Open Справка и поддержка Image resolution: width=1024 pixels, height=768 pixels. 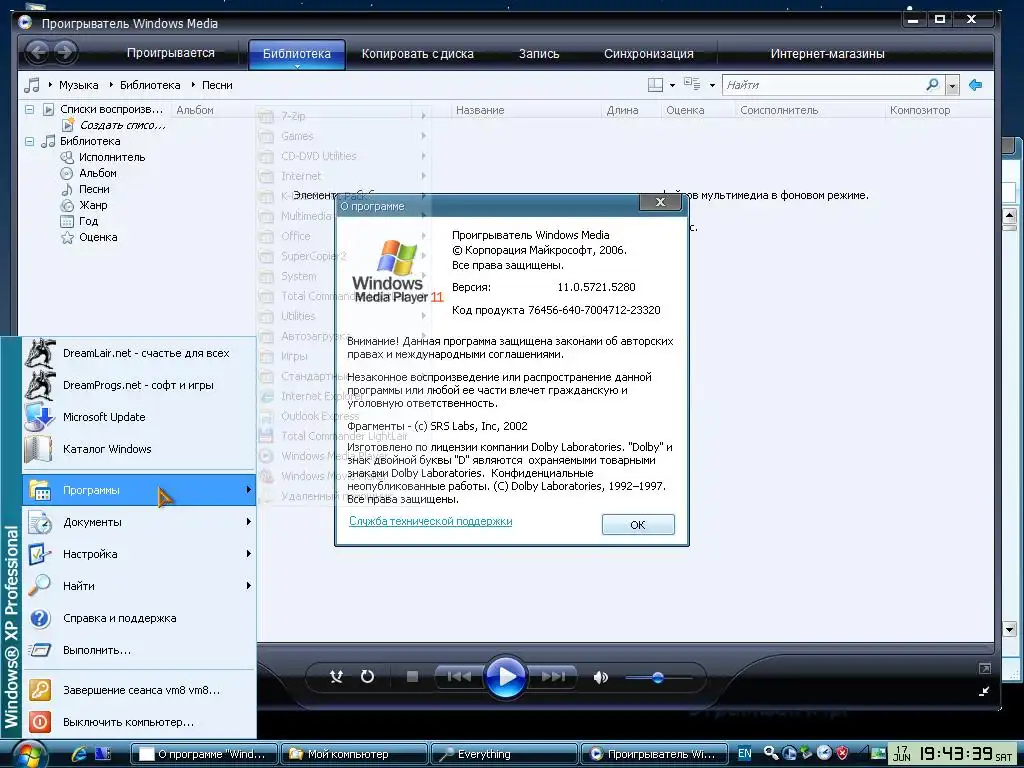pyautogui.click(x=138, y=618)
